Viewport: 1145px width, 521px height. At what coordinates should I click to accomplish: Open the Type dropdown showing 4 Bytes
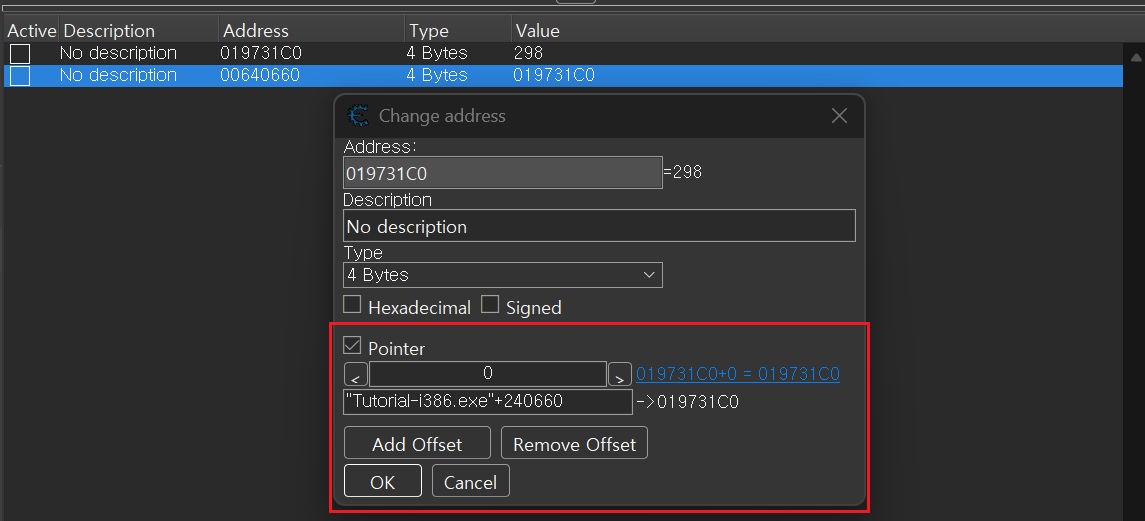click(502, 275)
